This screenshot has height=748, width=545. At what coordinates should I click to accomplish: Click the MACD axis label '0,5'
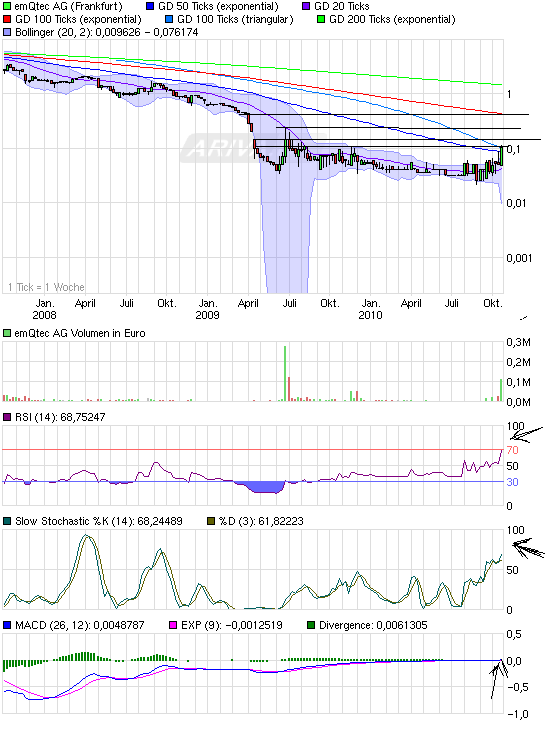pos(514,634)
